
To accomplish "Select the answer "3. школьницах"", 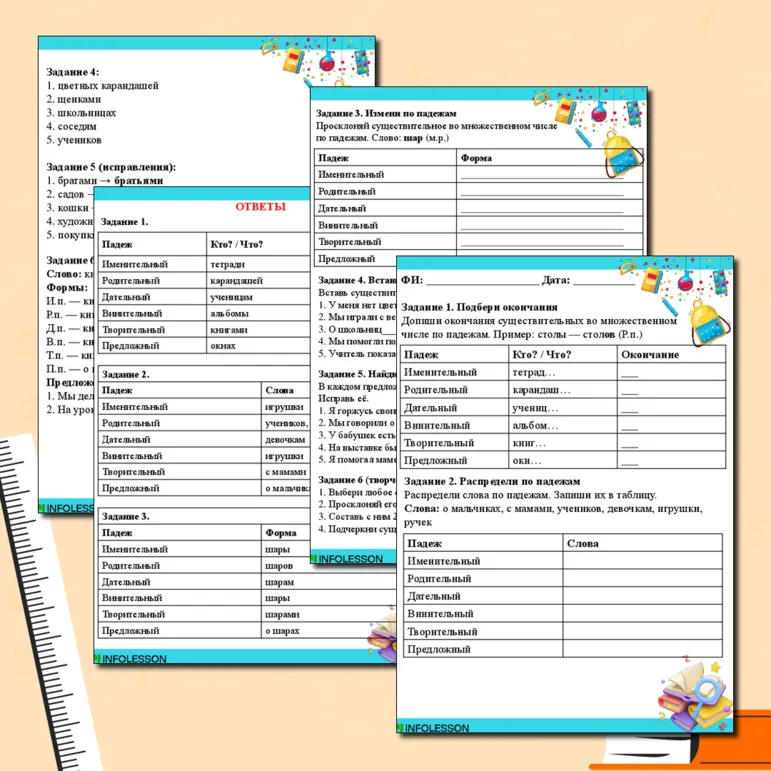I will click(x=81, y=113).
